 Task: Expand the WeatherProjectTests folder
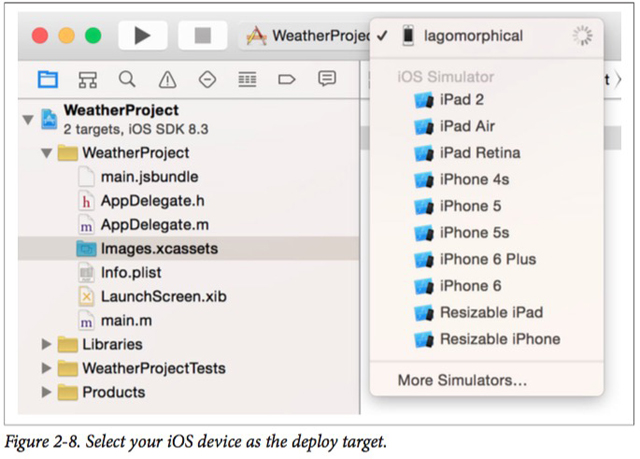click(x=46, y=368)
